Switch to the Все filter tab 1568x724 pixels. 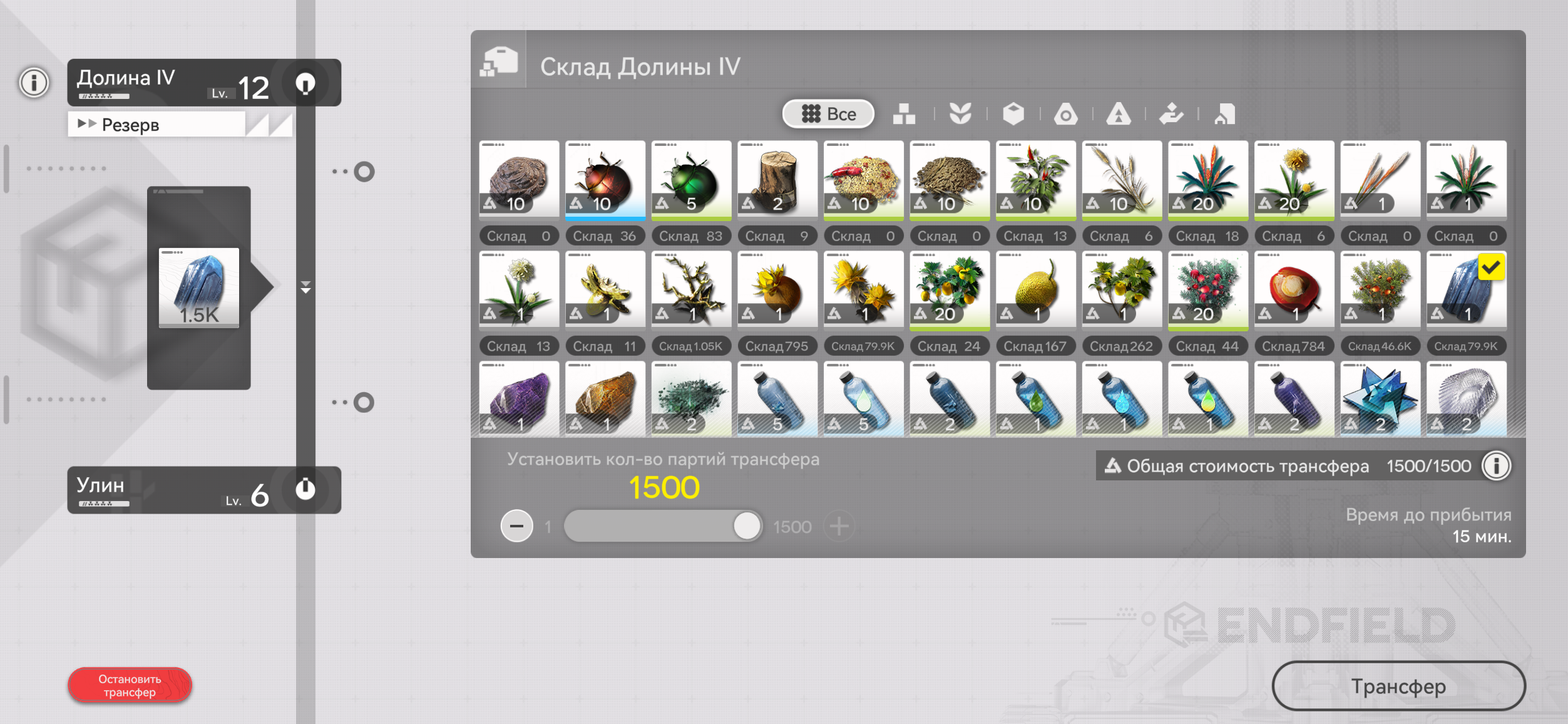[x=828, y=114]
